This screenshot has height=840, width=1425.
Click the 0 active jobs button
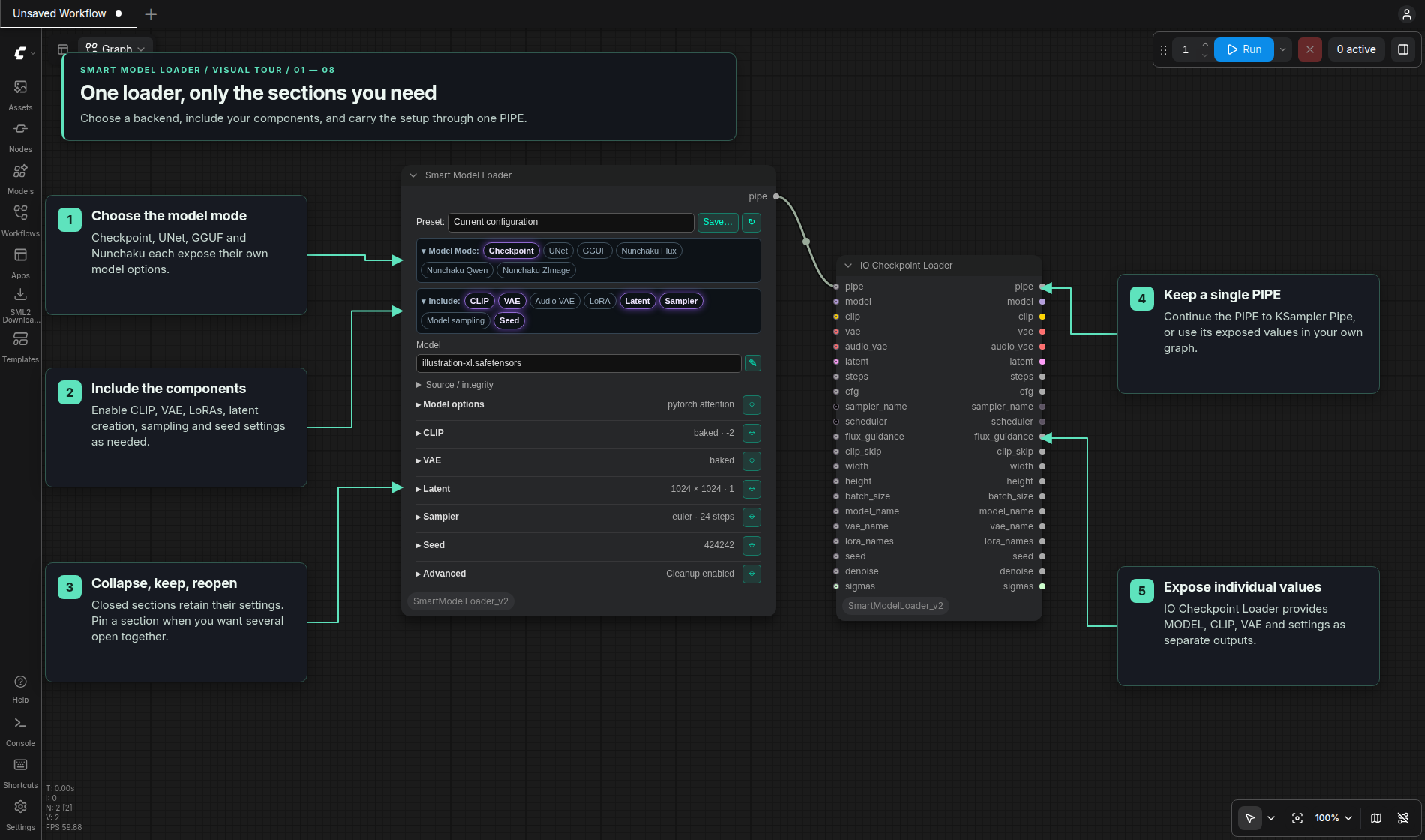click(1356, 49)
